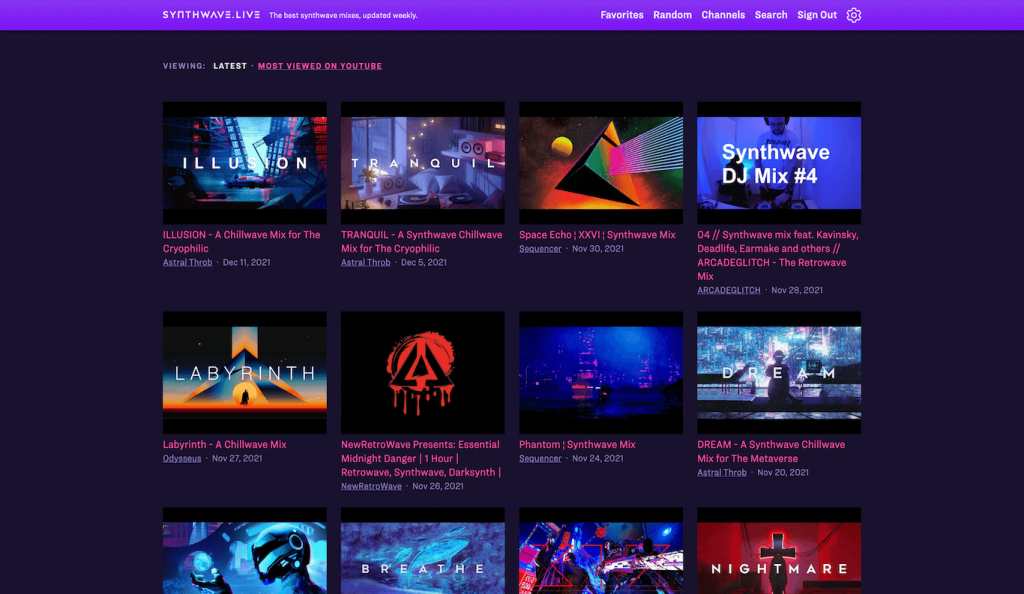Screen dimensions: 1024x594
Task: Visit Astral Throb channel under DREAM
Action: (722, 473)
